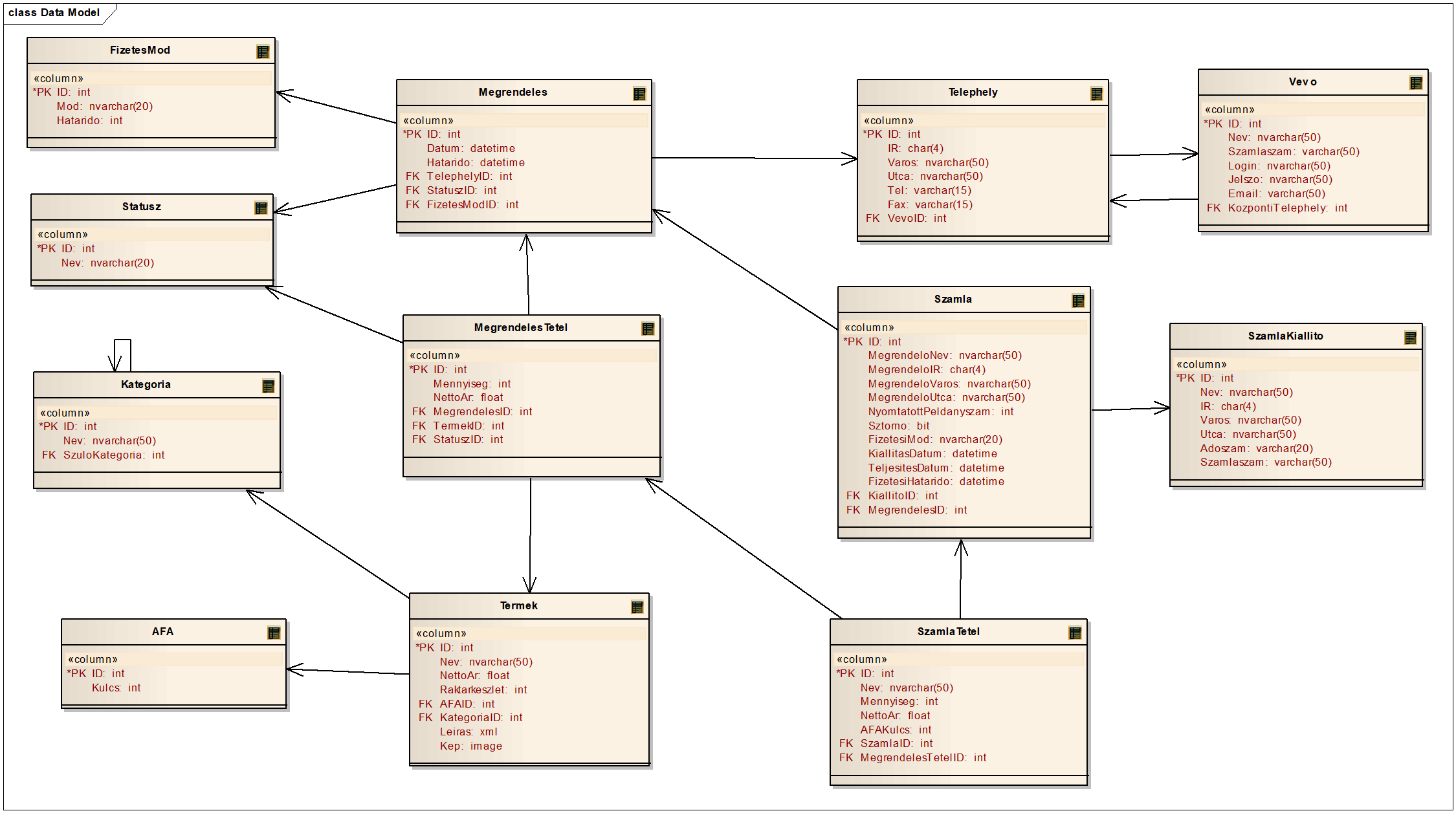This screenshot has width=1456, height=813.
Task: Select 'FizetesiHatarido: datetime' in Szamla
Action: click(936, 482)
